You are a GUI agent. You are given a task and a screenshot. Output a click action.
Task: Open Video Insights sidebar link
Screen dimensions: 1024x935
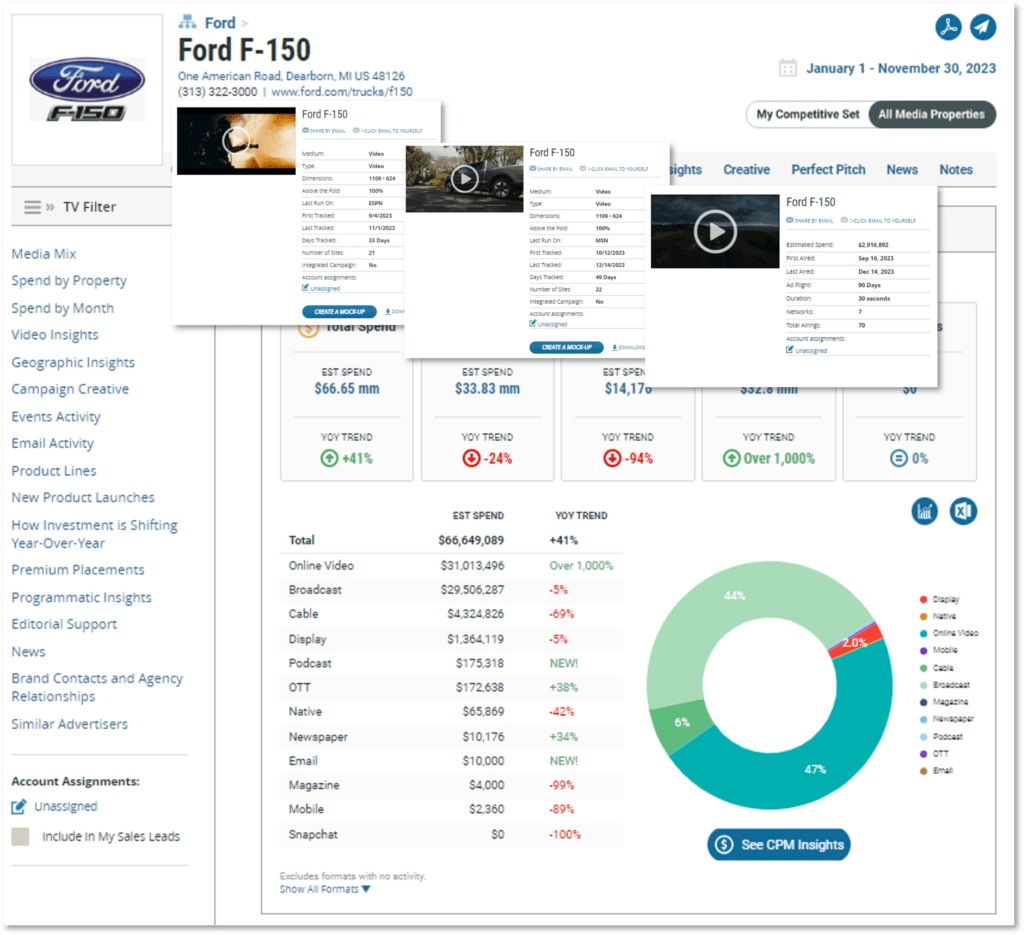(55, 335)
